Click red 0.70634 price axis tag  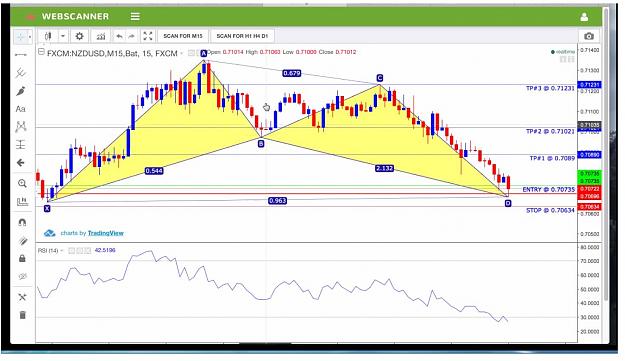(589, 207)
